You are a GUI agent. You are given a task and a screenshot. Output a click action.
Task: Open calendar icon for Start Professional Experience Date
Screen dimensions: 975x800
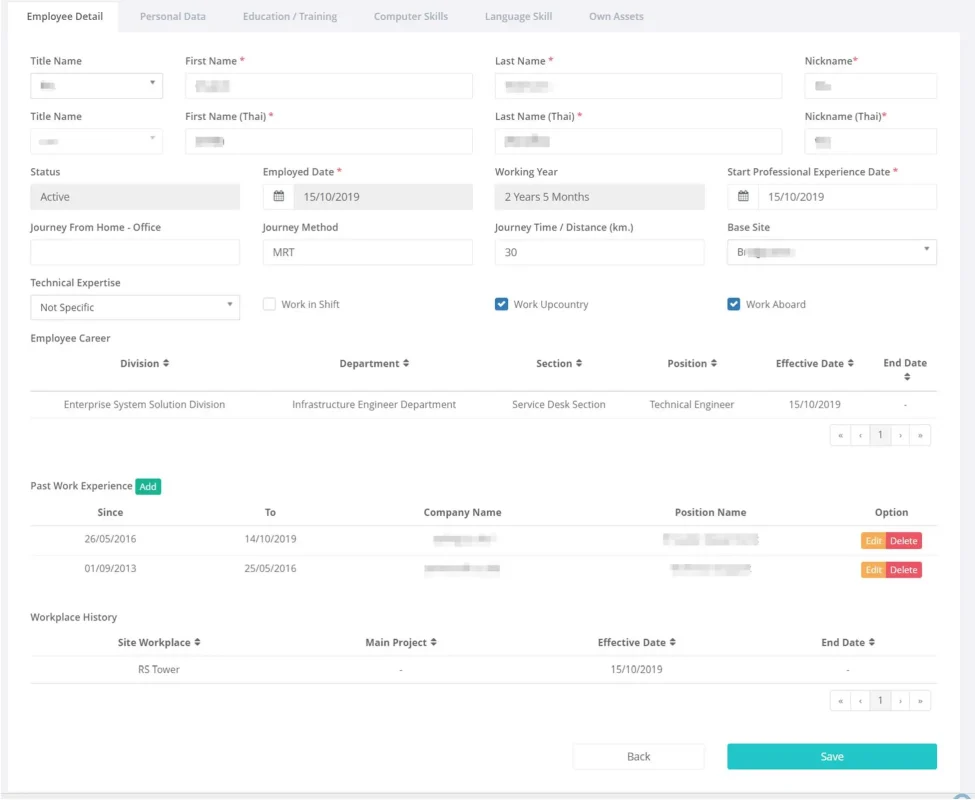click(743, 197)
